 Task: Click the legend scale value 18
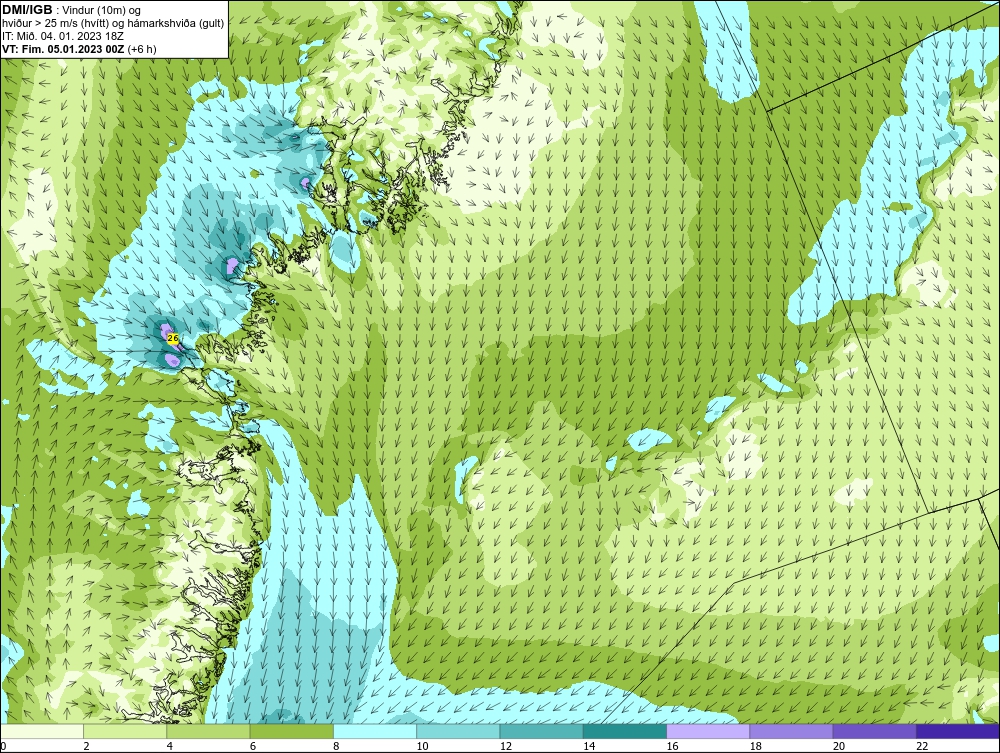755,747
